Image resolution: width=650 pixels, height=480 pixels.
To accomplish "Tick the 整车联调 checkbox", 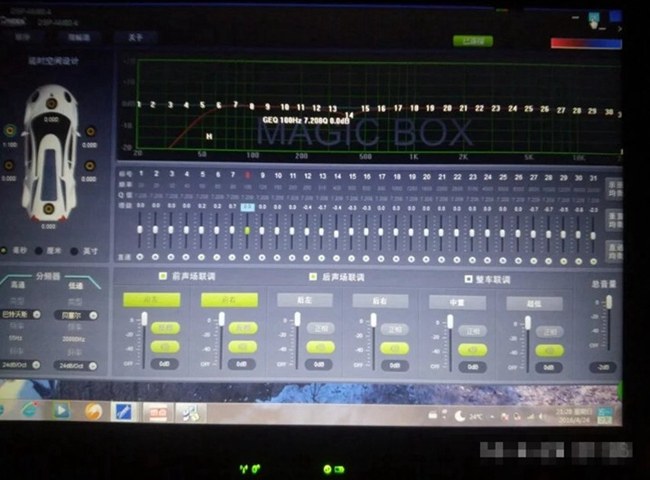I will pyautogui.click(x=468, y=279).
